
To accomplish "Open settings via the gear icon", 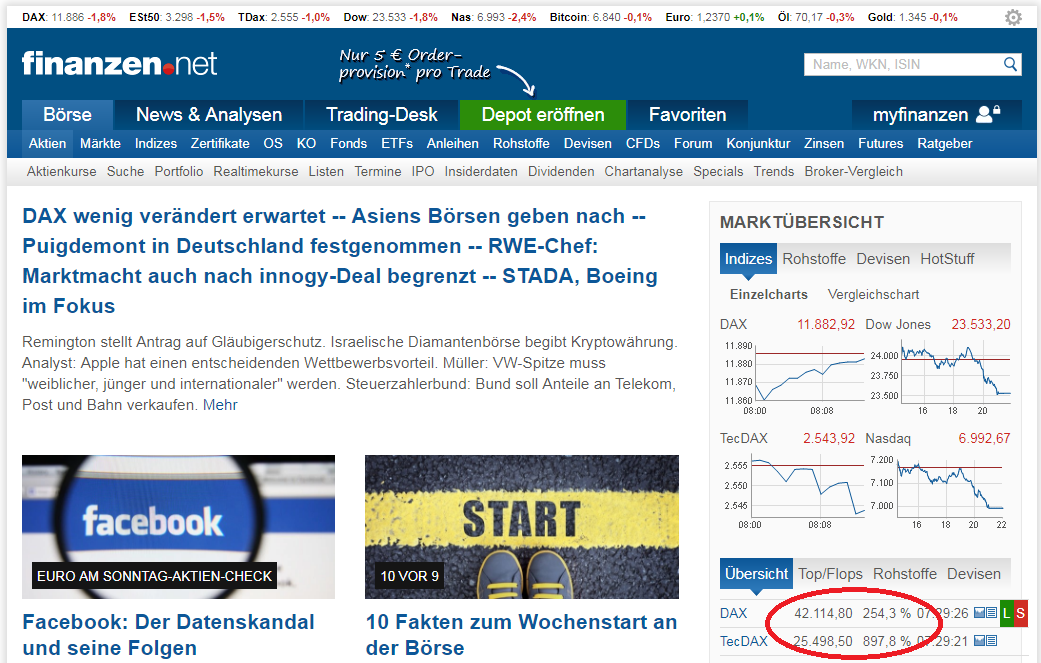I will click(x=1012, y=17).
